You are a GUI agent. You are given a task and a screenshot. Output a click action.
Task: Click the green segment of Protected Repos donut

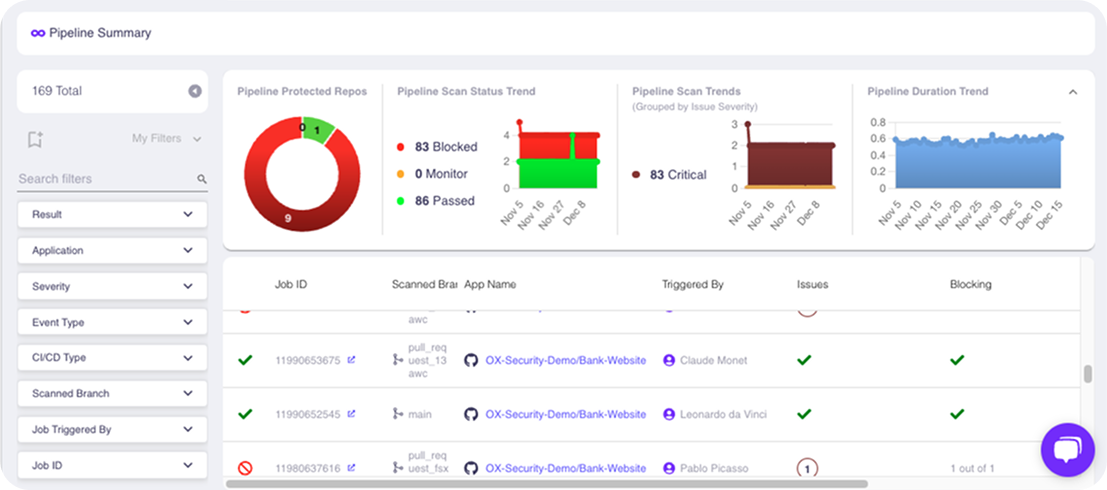(319, 131)
